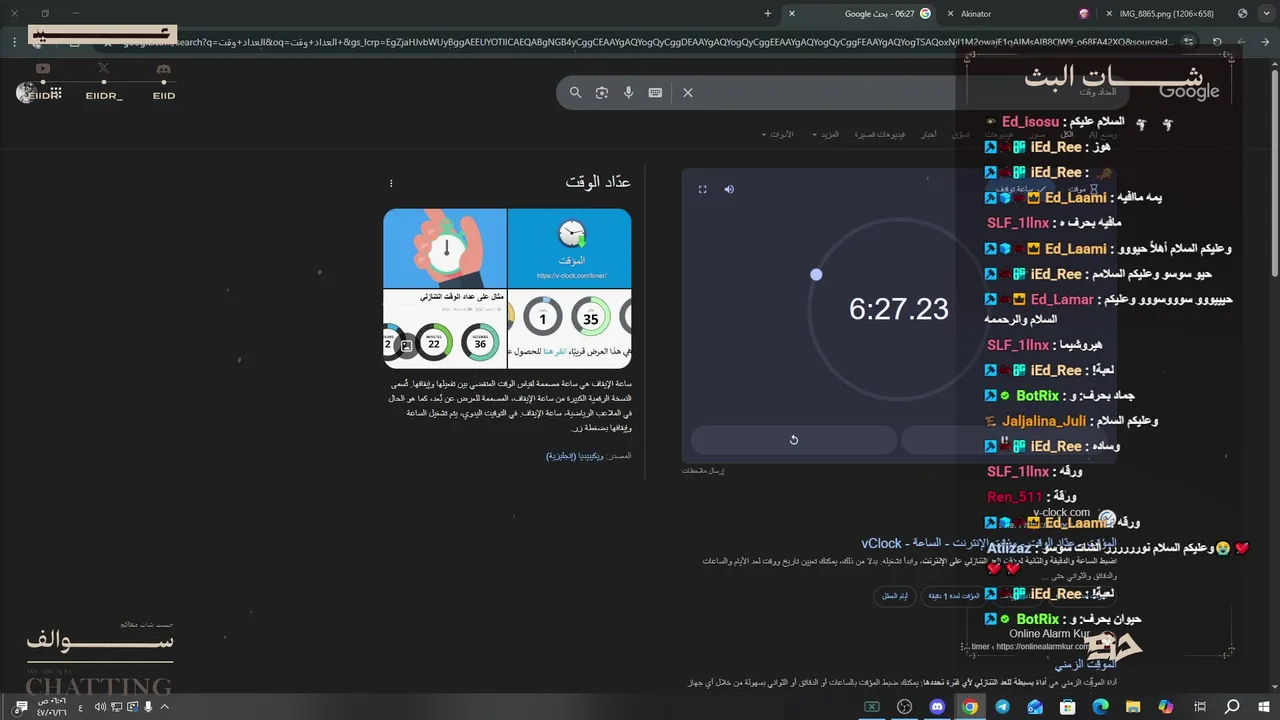Open the Discord icon in stream overlay
This screenshot has width=1280, height=720.
pos(164,69)
